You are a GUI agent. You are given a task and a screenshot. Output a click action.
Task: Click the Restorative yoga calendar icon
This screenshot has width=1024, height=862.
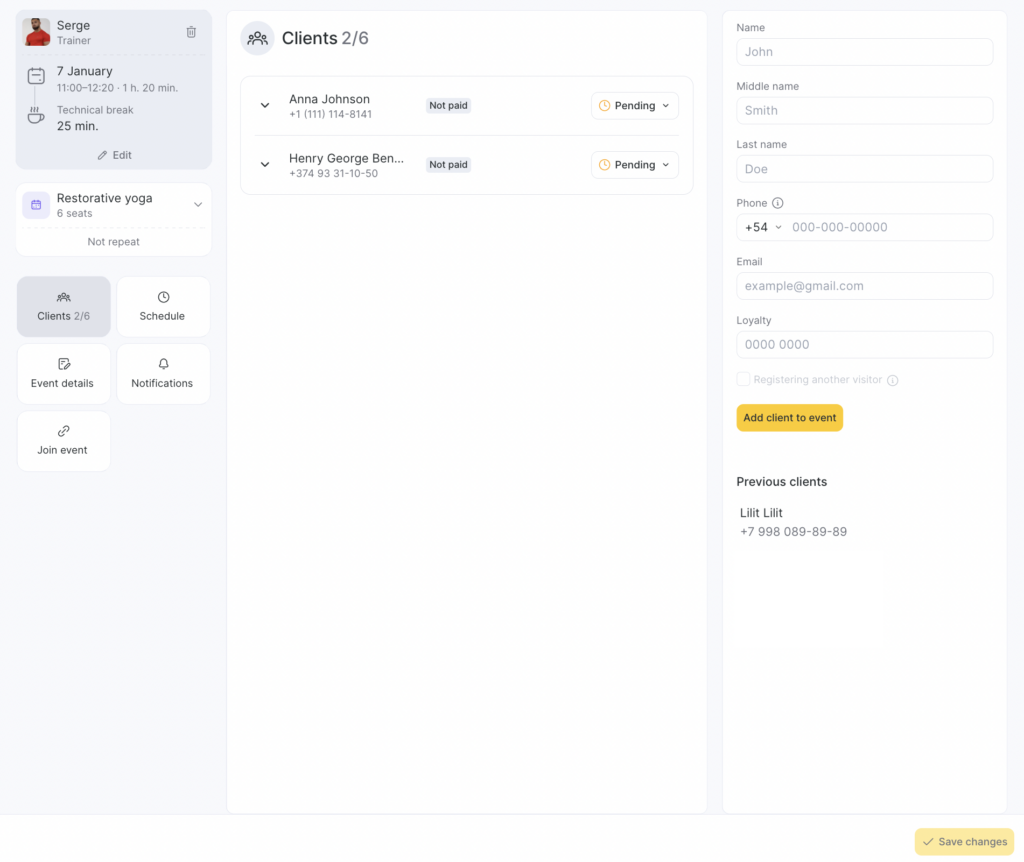36,205
